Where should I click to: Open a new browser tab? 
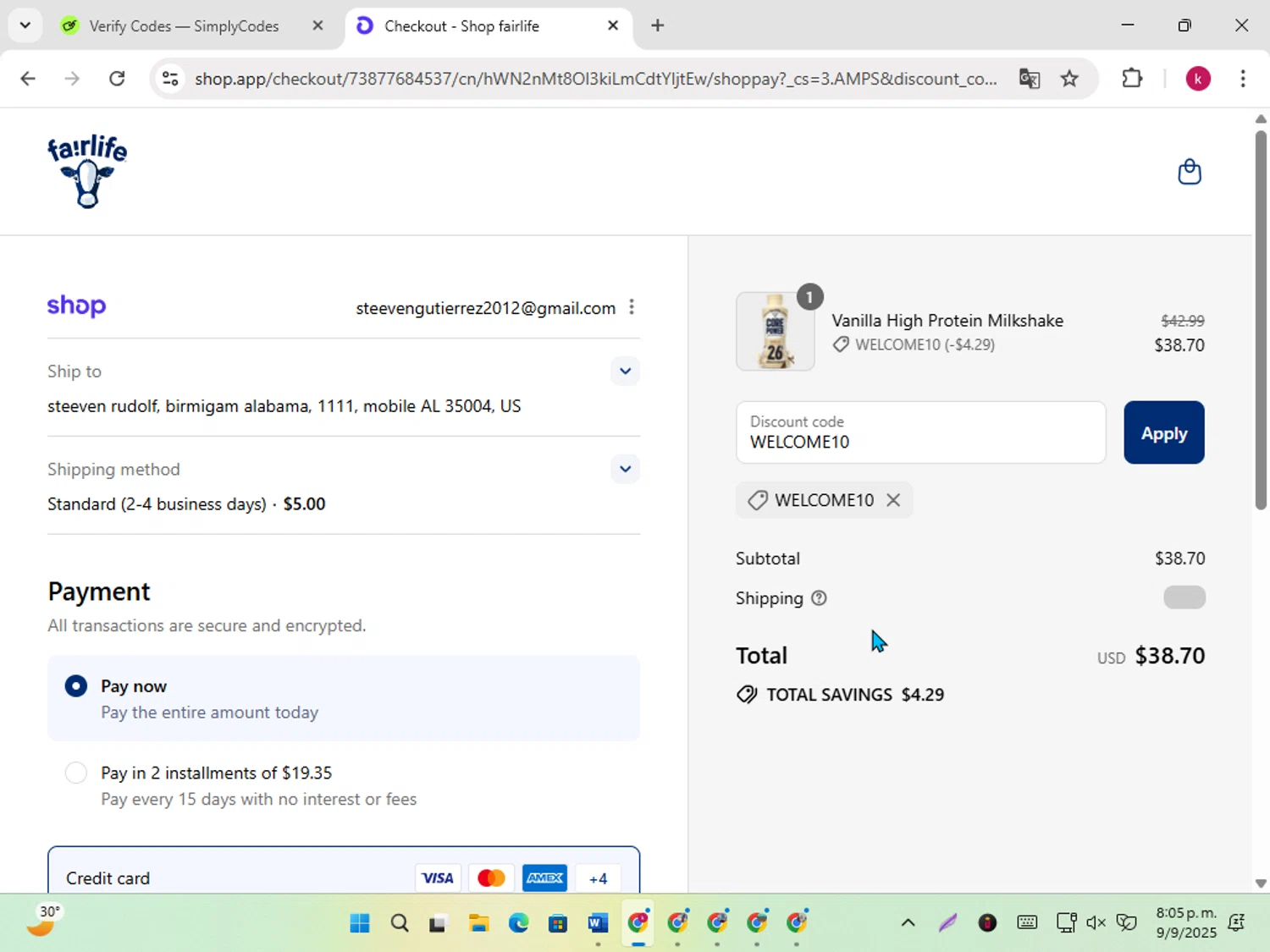[657, 25]
